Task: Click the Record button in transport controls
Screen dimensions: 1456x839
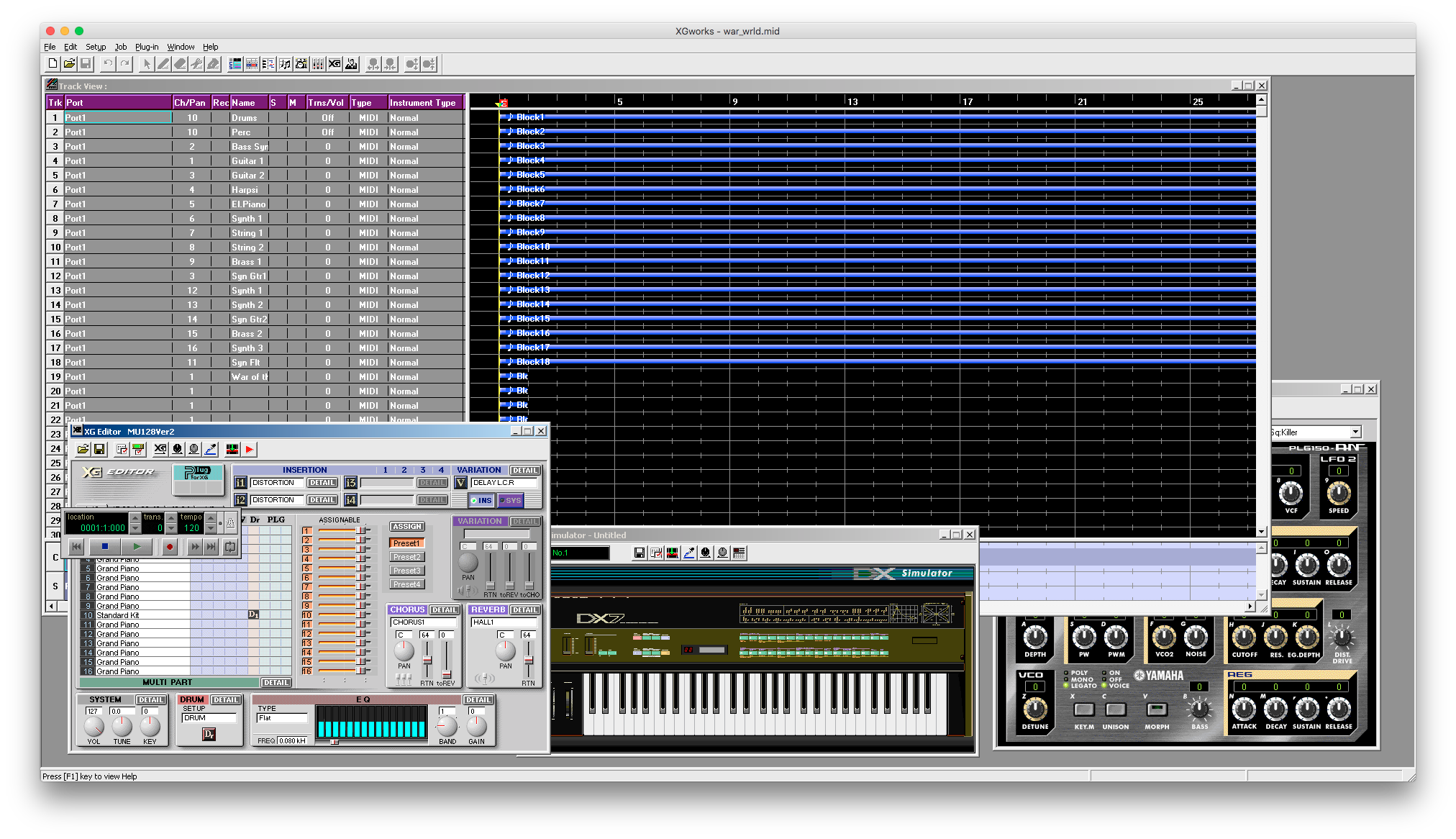Action: click(168, 546)
